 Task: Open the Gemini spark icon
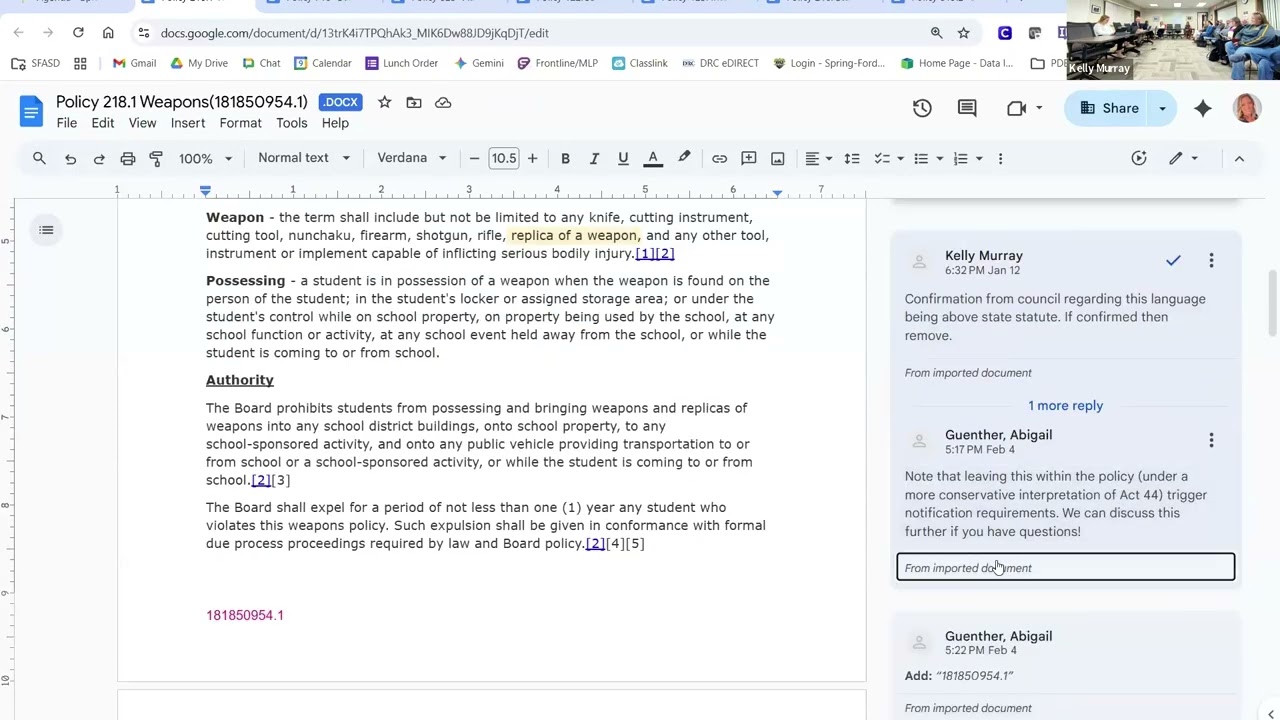pyautogui.click(x=1203, y=108)
